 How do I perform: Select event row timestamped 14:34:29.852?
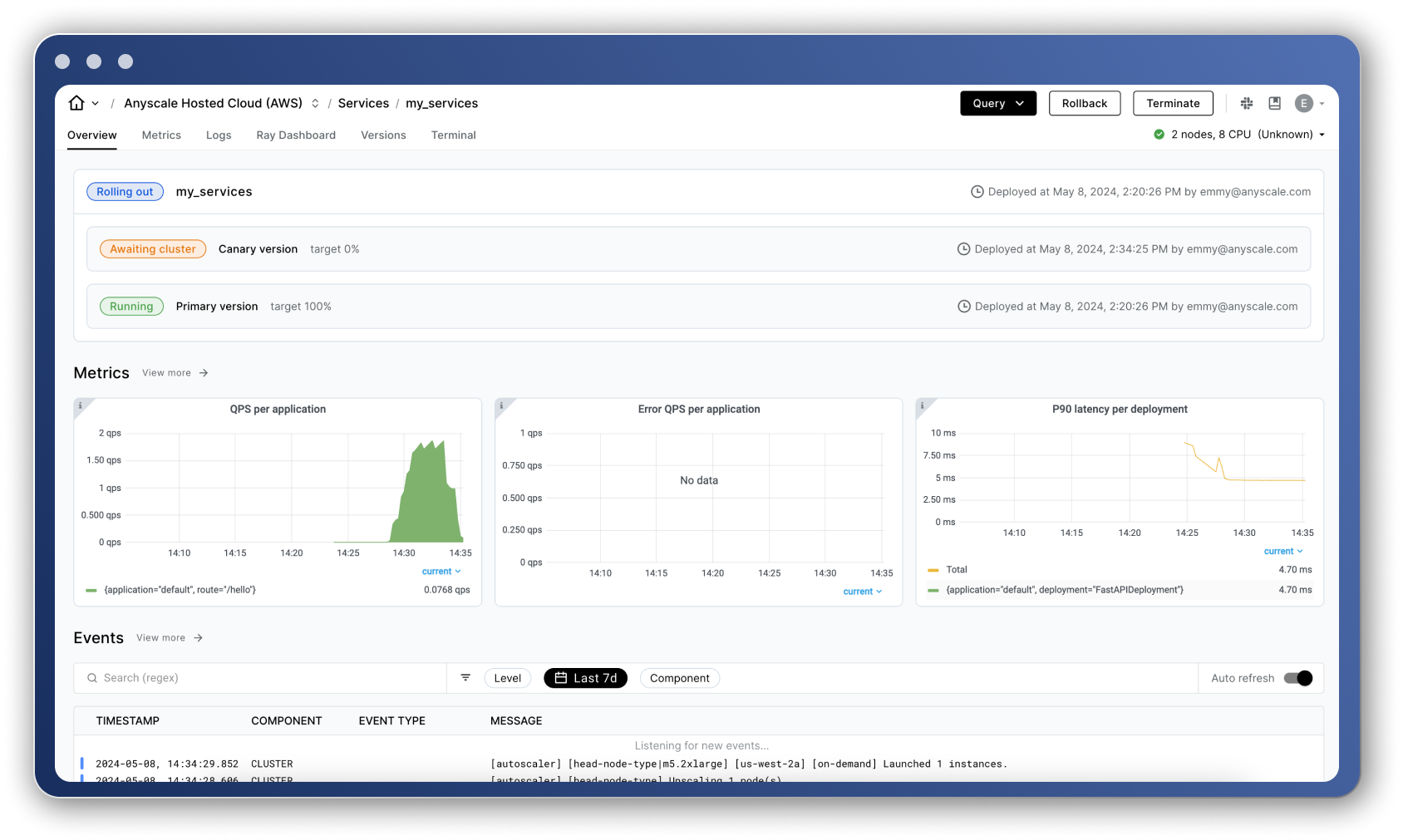point(698,764)
